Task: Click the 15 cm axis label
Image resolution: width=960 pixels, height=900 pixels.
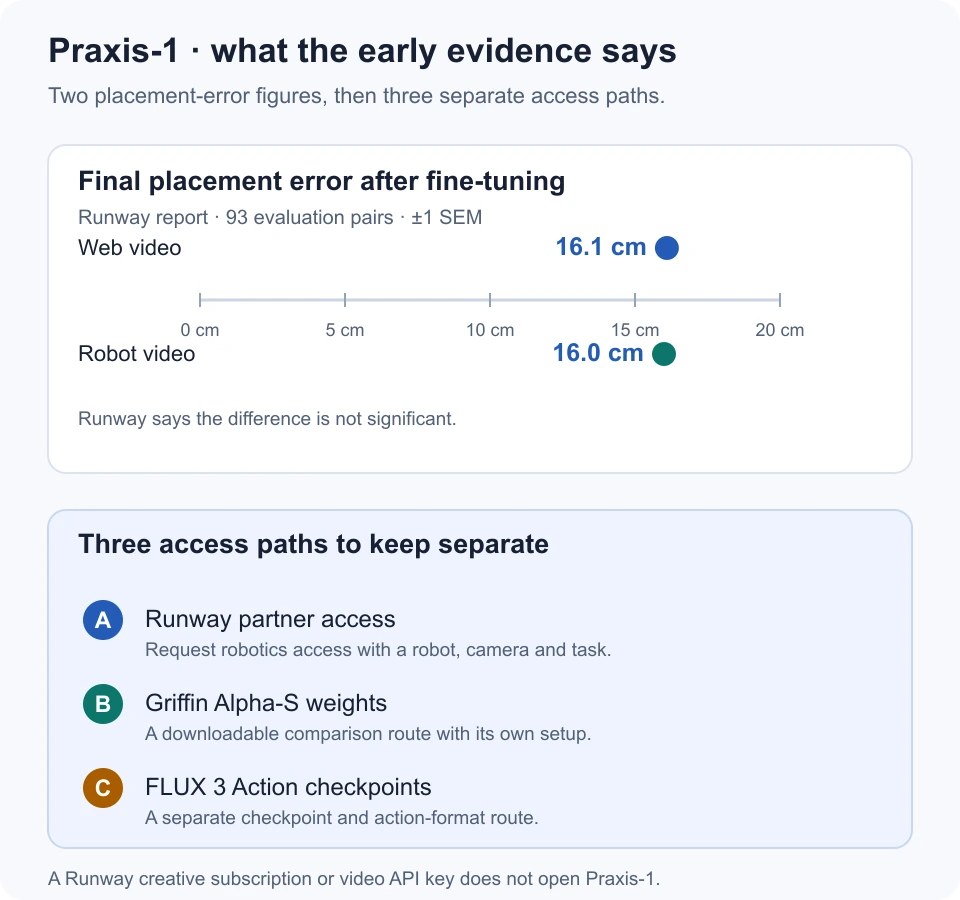Action: (x=635, y=330)
